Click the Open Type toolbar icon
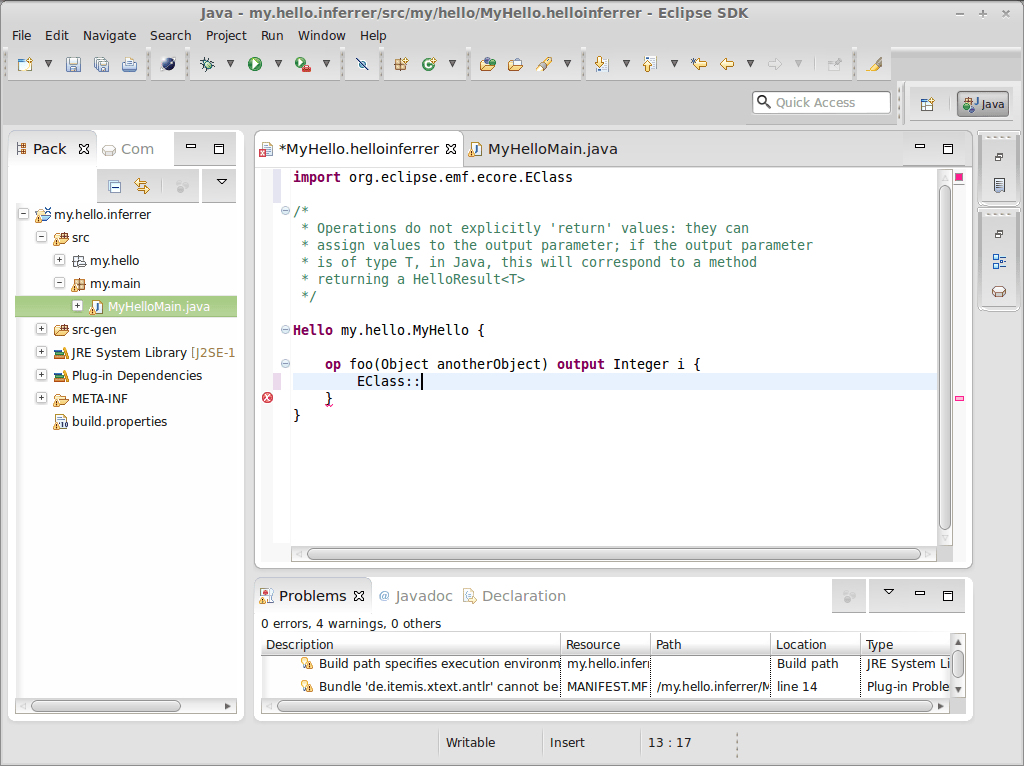The height and width of the screenshot is (766, 1024). 488,64
